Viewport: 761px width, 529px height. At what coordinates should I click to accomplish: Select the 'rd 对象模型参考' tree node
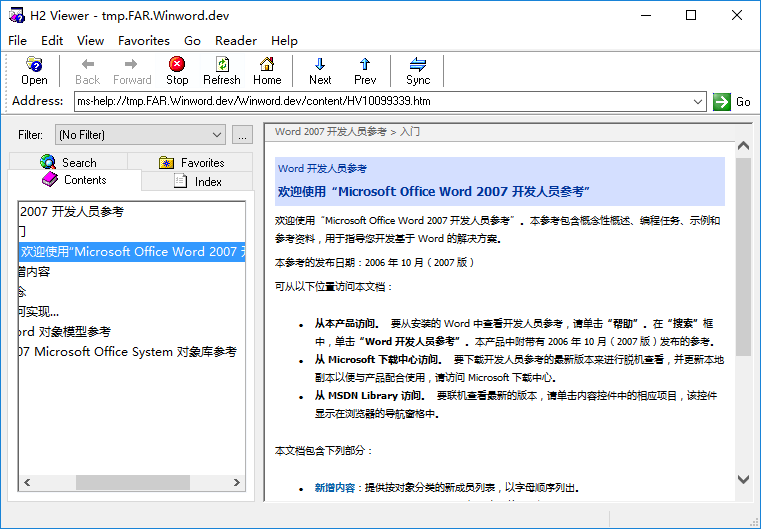pyautogui.click(x=65, y=331)
